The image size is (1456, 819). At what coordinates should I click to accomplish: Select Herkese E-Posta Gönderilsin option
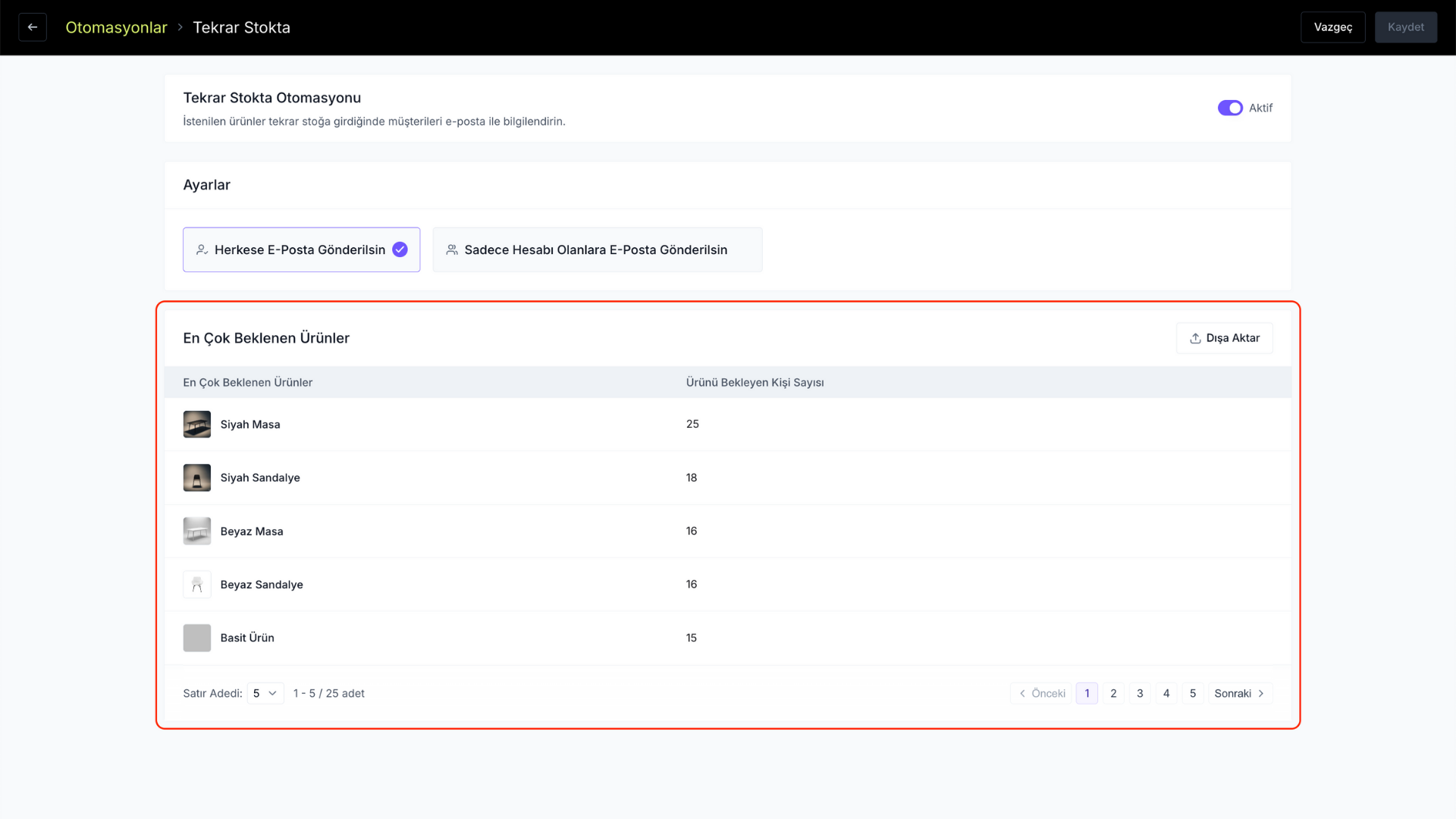click(301, 249)
